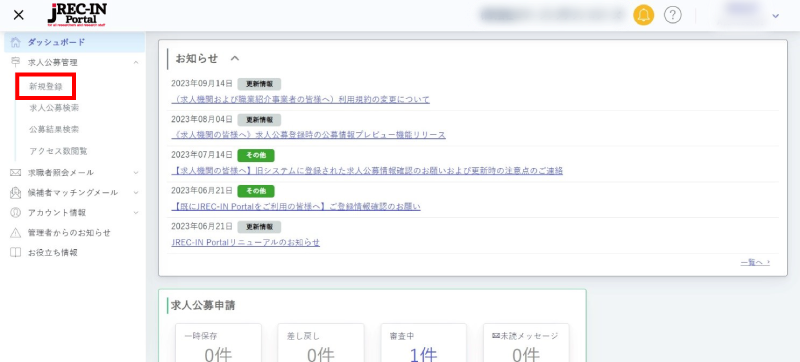Expand the 候補者マッチングメール chevron
The height and width of the screenshot is (362, 800).
click(136, 193)
